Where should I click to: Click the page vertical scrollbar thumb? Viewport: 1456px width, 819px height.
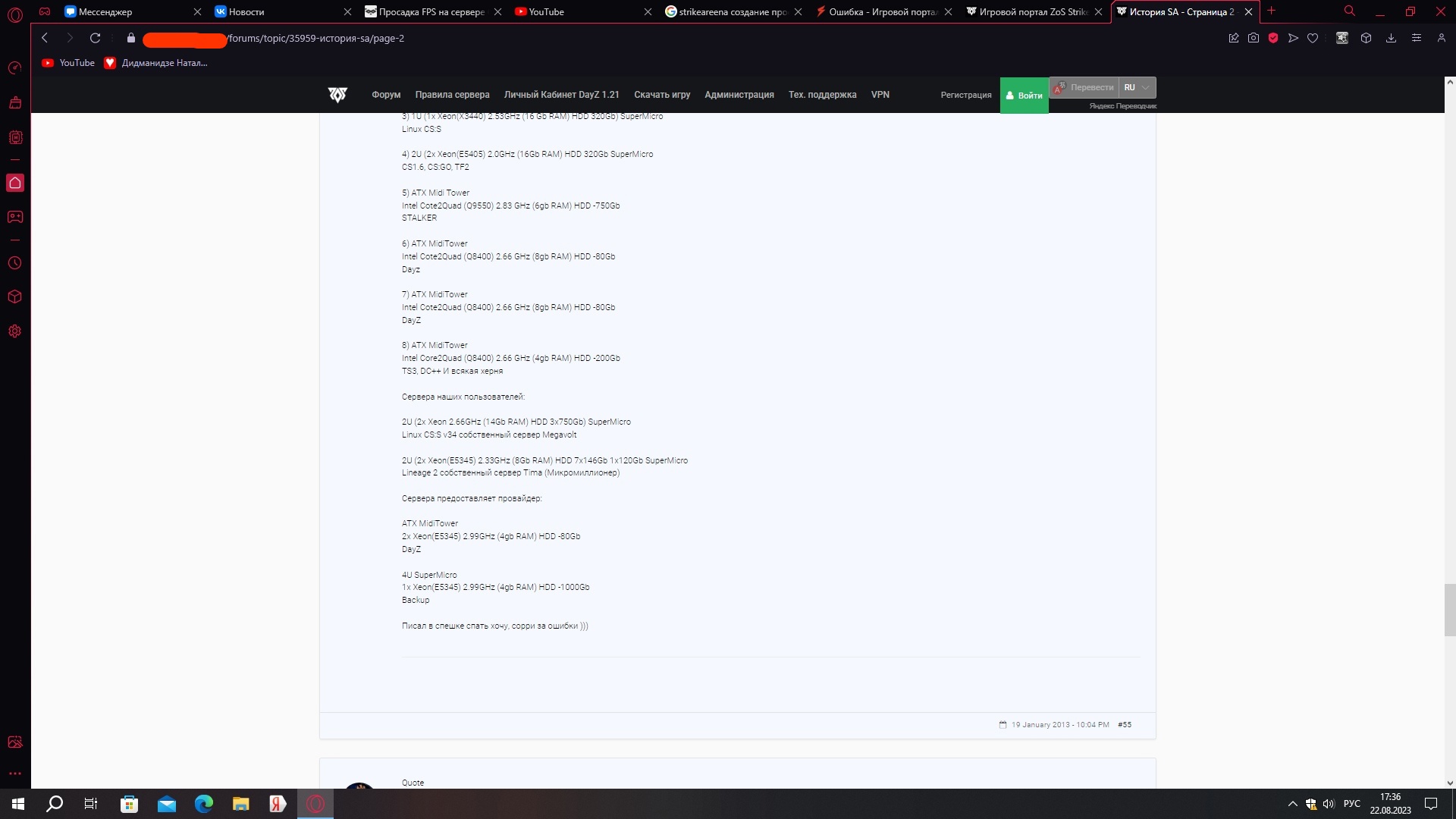click(x=1449, y=610)
